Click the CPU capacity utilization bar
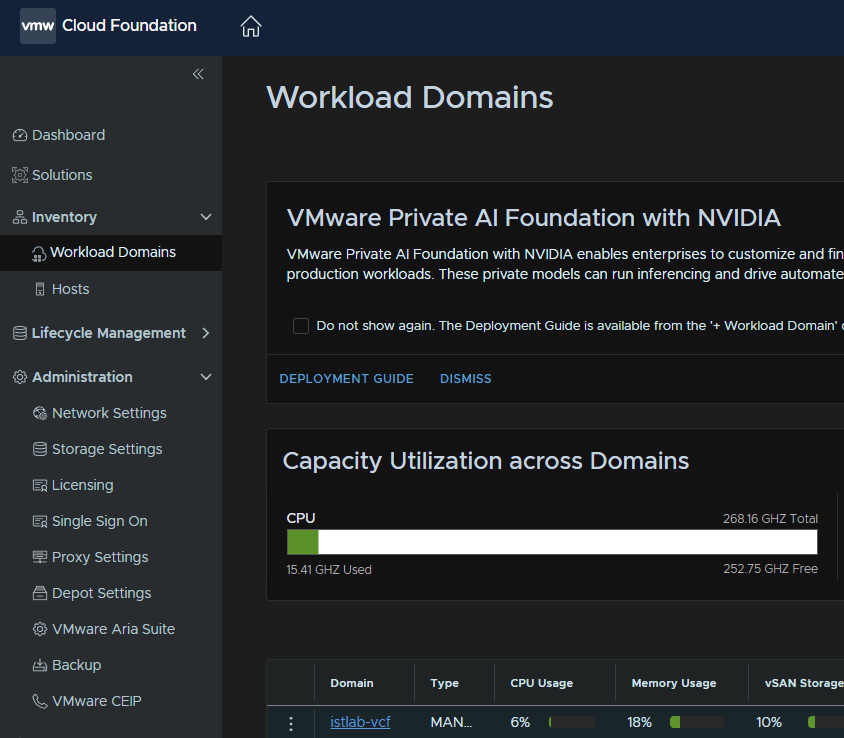844x738 pixels. pyautogui.click(x=552, y=542)
